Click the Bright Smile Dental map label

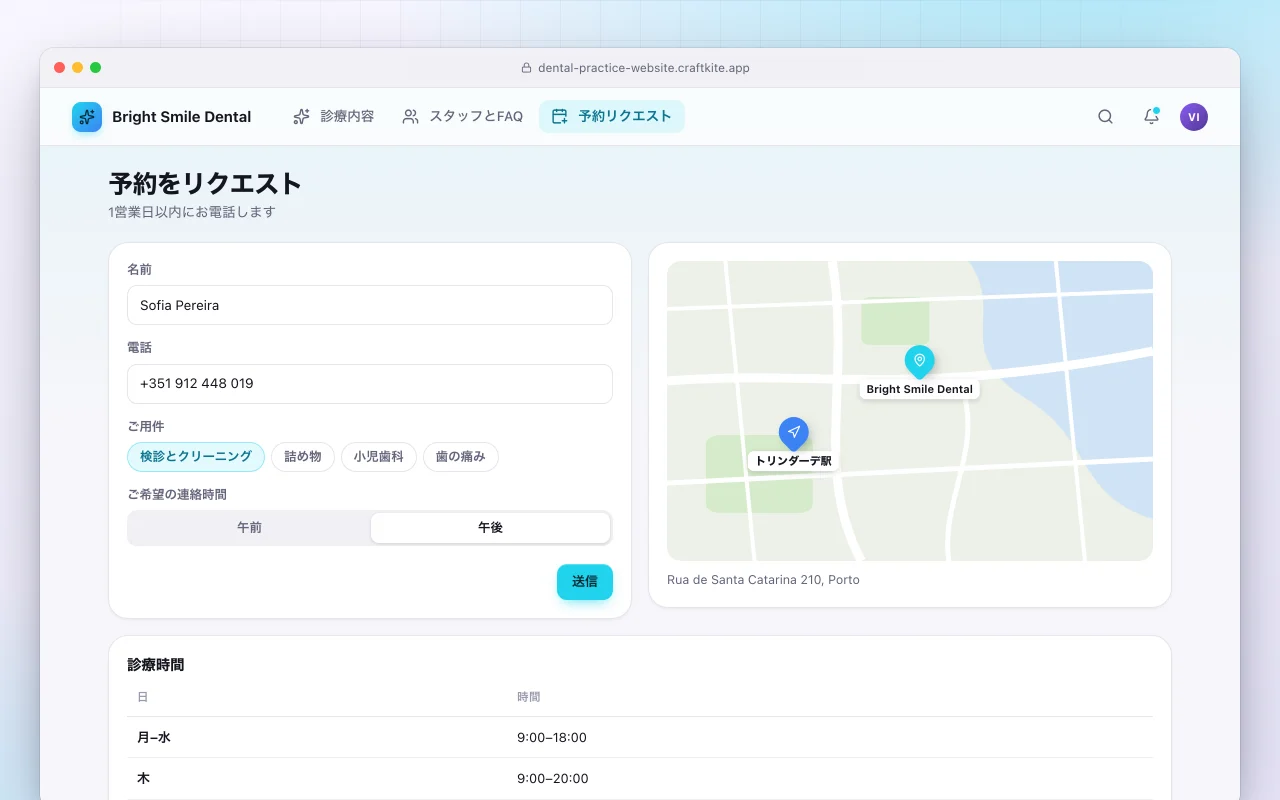(920, 390)
